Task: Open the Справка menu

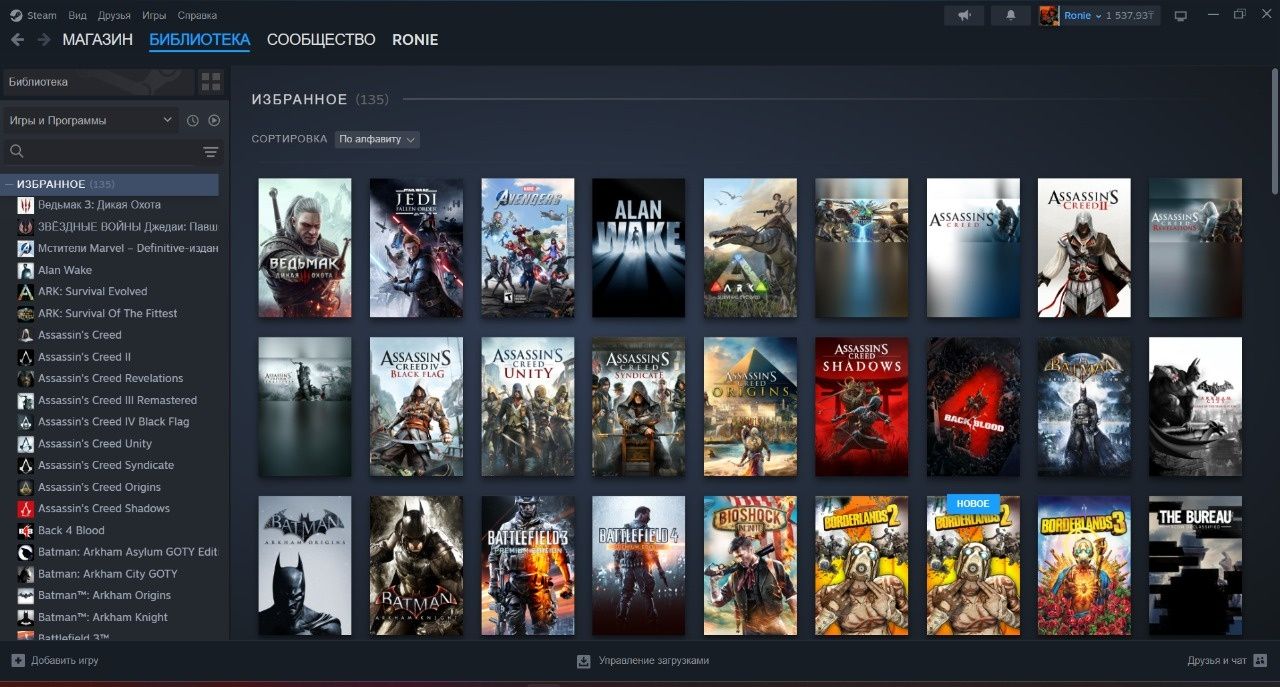Action: point(197,16)
